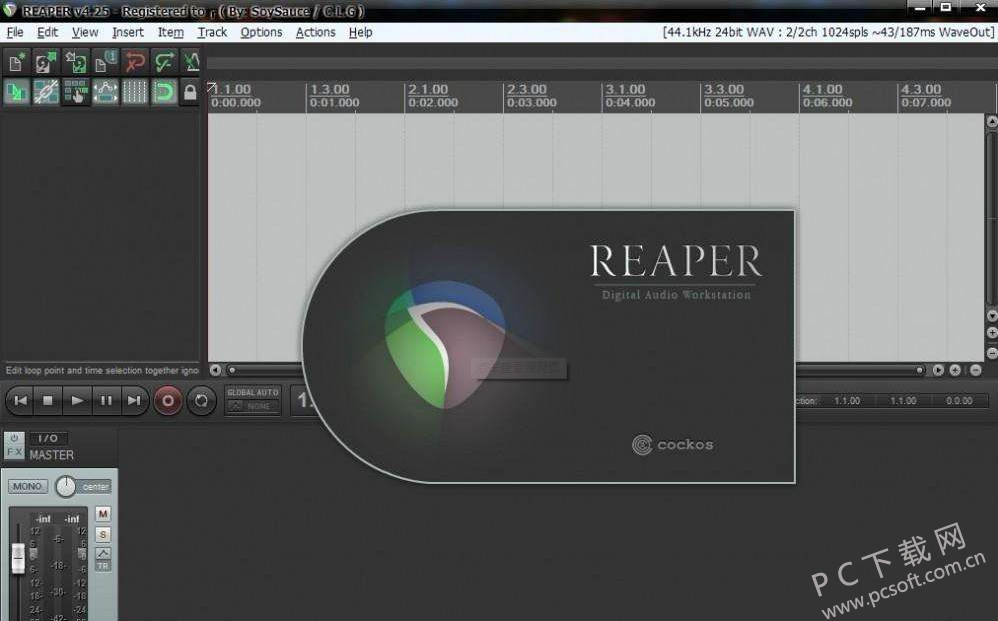Click the REAPER splash screen logo
This screenshot has height=621, width=998.
coord(446,344)
